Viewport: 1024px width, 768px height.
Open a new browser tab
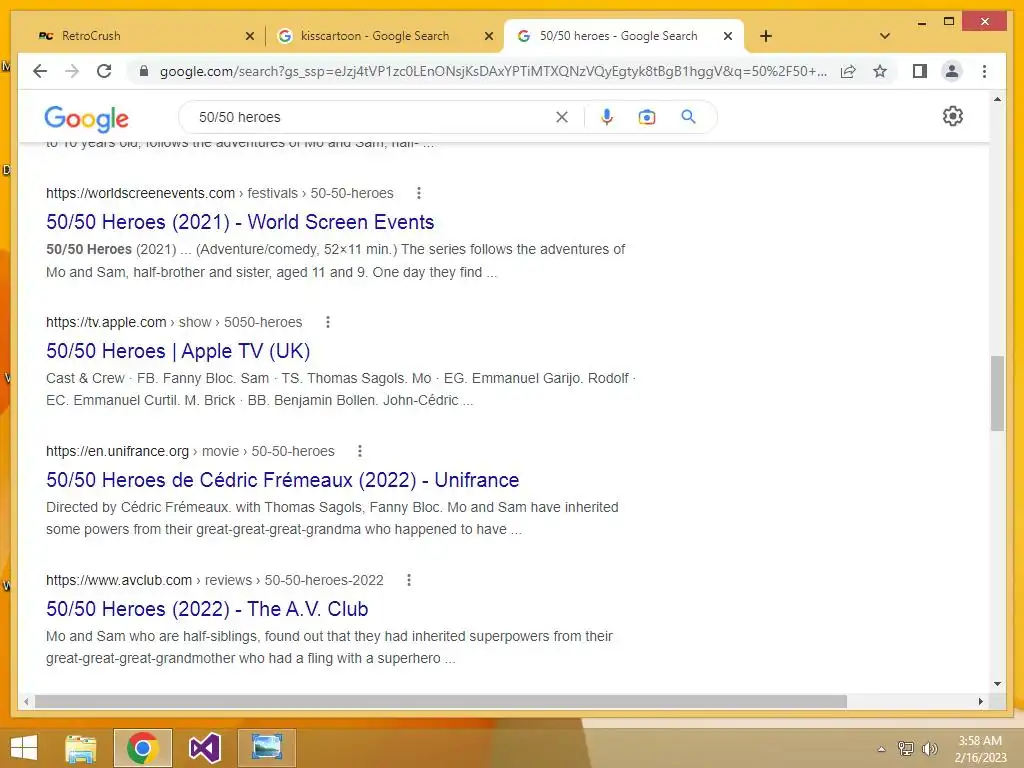(x=766, y=36)
